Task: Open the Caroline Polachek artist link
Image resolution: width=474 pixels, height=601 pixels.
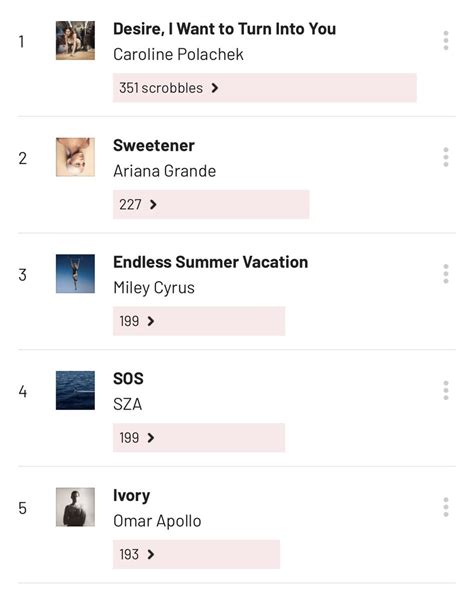Action: pyautogui.click(x=178, y=54)
